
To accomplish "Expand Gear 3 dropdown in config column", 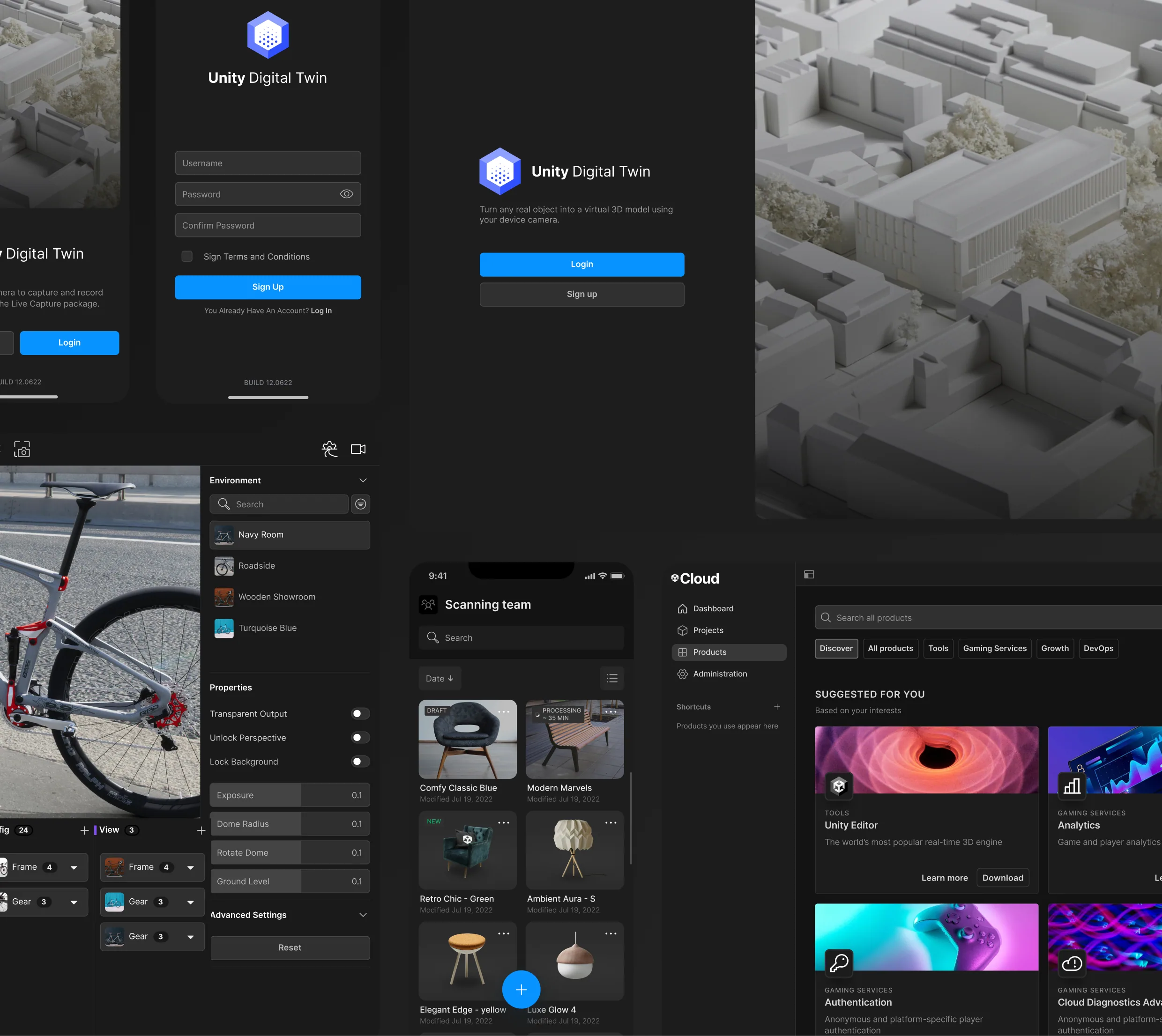I will click(x=74, y=902).
